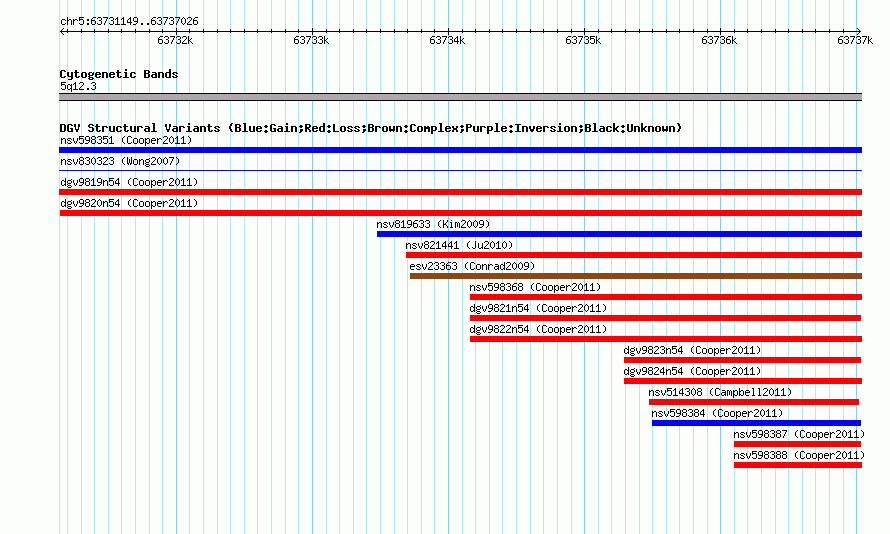This screenshot has width=890, height=534.
Task: Click the Cytogenetic Bands track title
Action: (119, 74)
